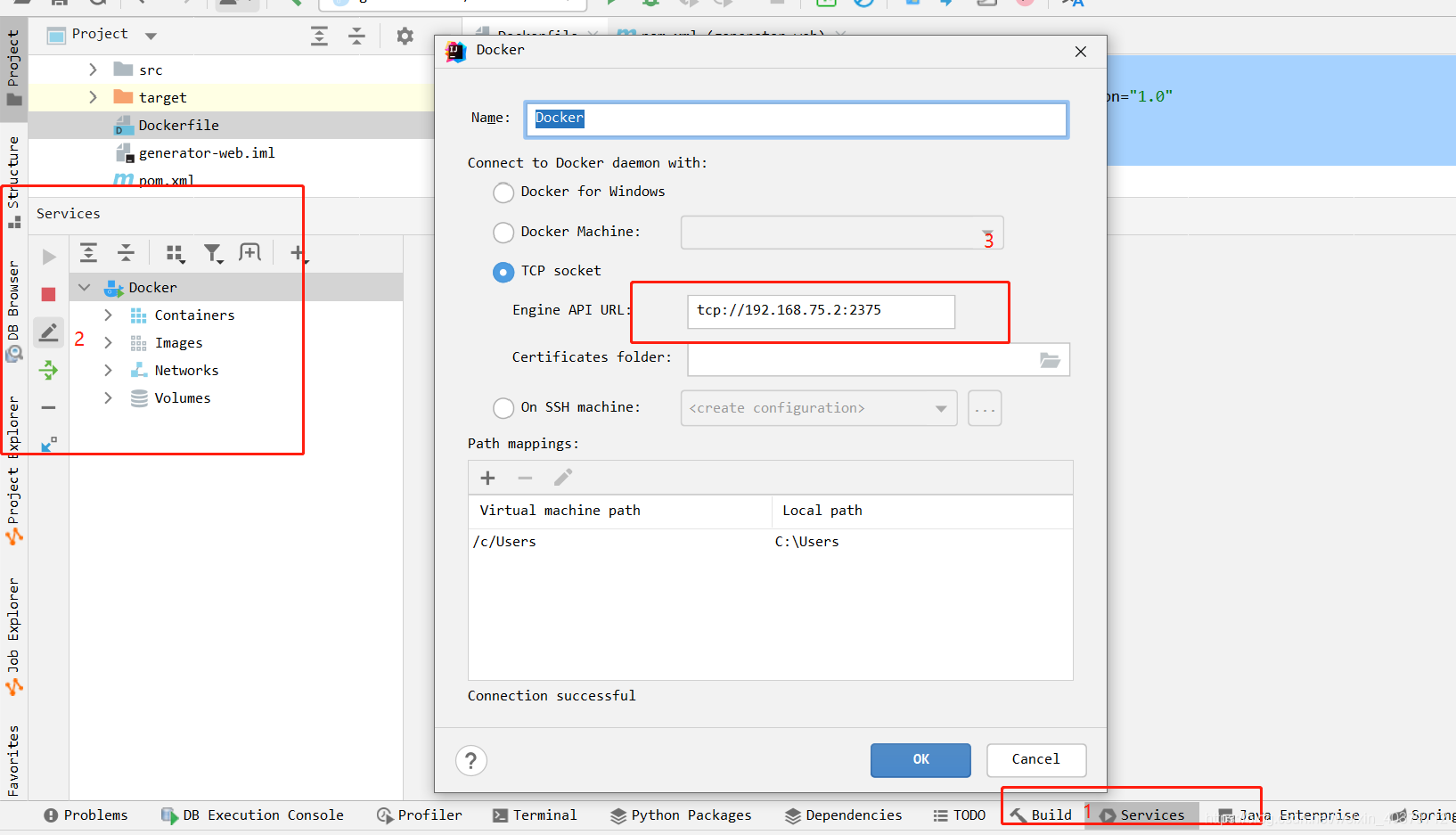Click the blue collapse arrows icon in Services

pyautogui.click(x=49, y=444)
